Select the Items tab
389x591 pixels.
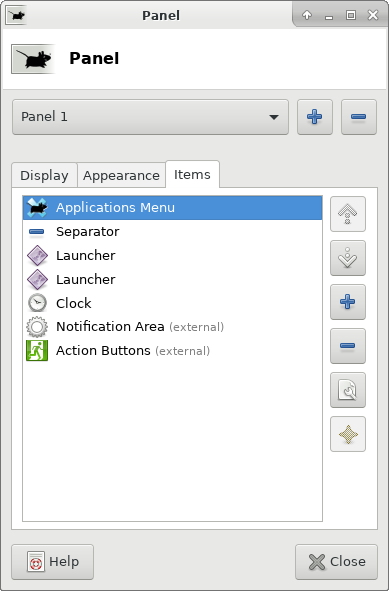192,174
